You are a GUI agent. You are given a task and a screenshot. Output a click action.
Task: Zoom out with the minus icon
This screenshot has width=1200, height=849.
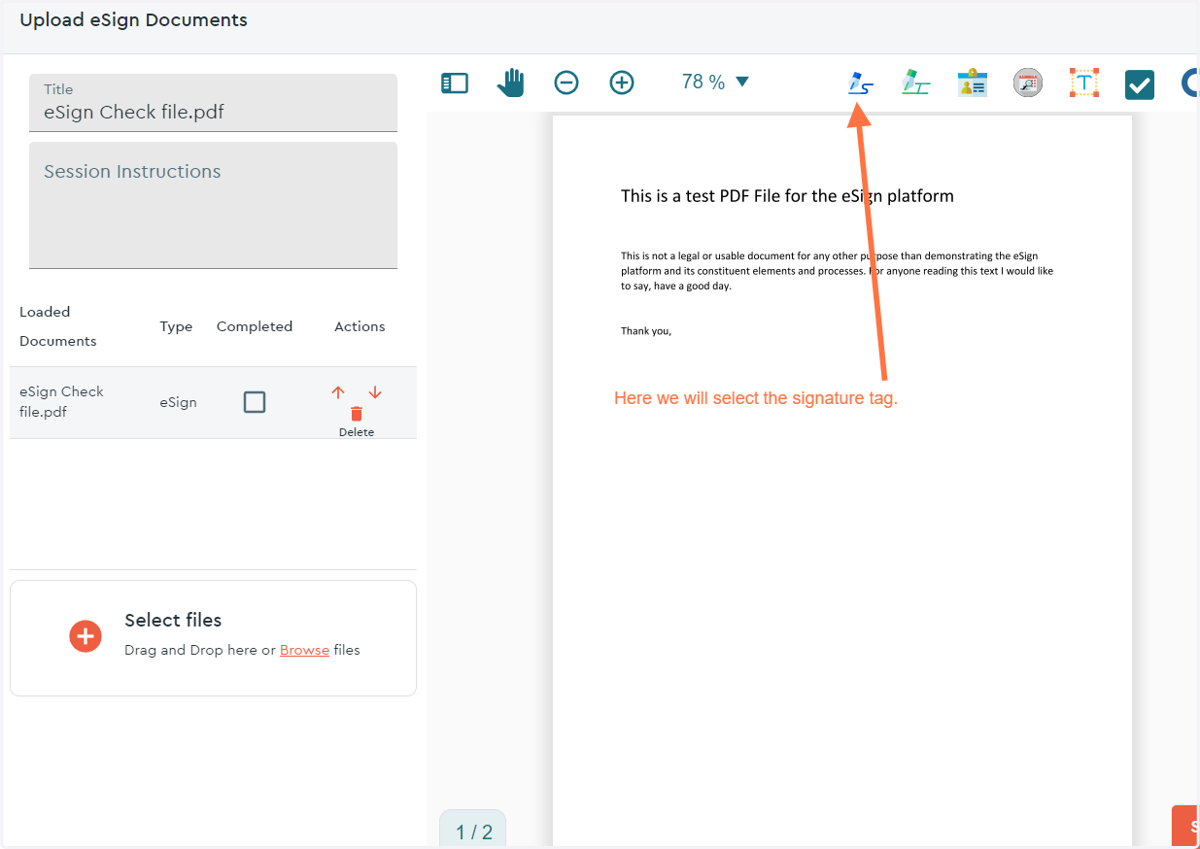tap(566, 83)
